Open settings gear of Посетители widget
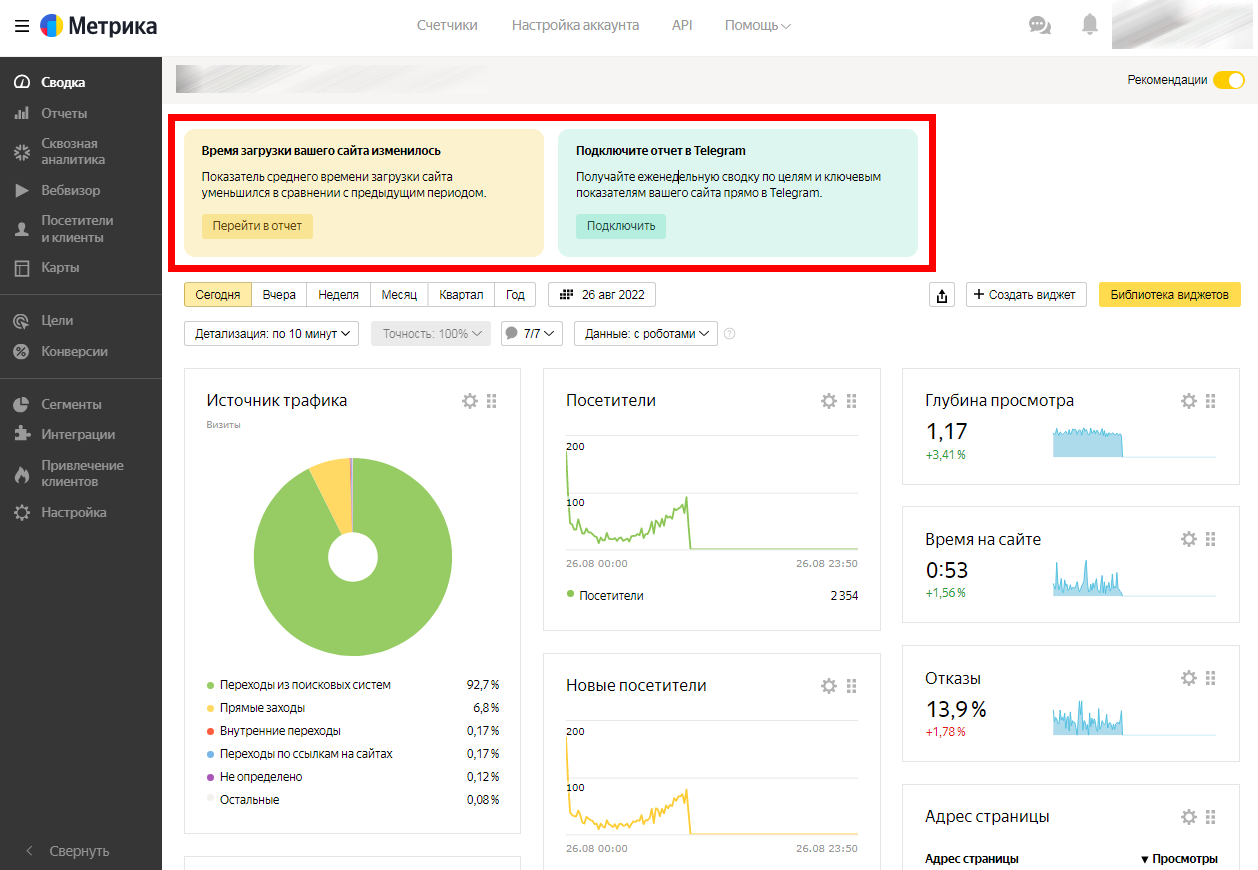The image size is (1258, 870). point(829,401)
